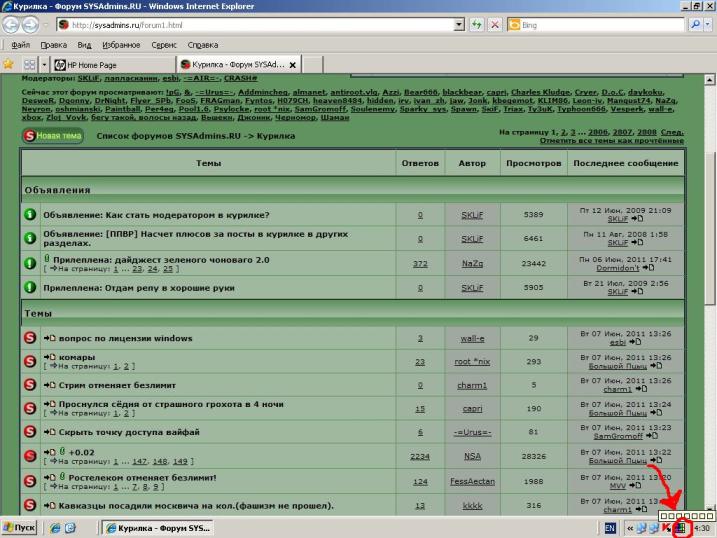The width and height of the screenshot is (717, 538).
Task: Open the Пуск start button
Action: pyautogui.click(x=19, y=528)
